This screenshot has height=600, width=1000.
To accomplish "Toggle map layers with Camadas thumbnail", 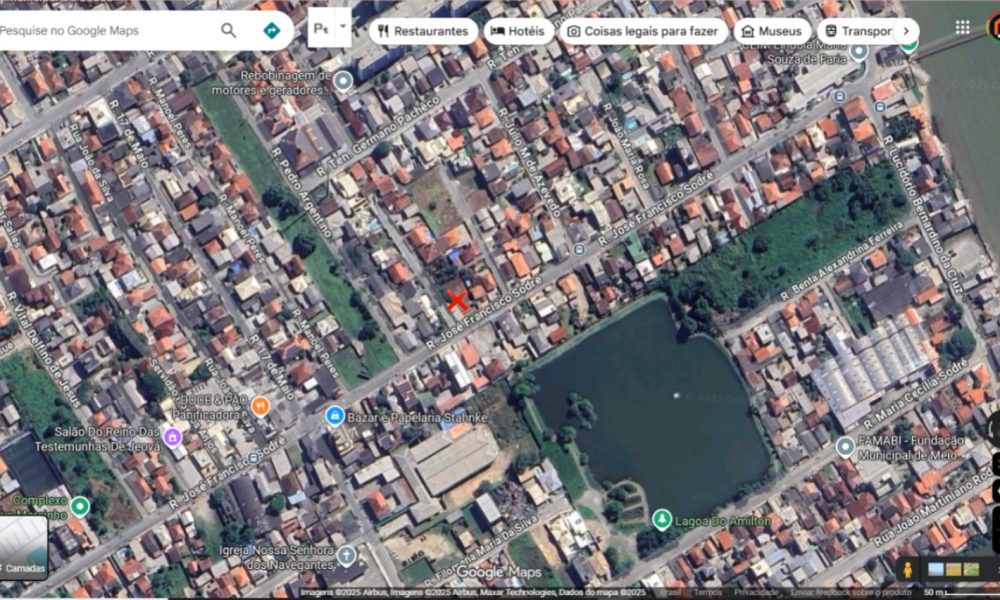I will pyautogui.click(x=24, y=548).
